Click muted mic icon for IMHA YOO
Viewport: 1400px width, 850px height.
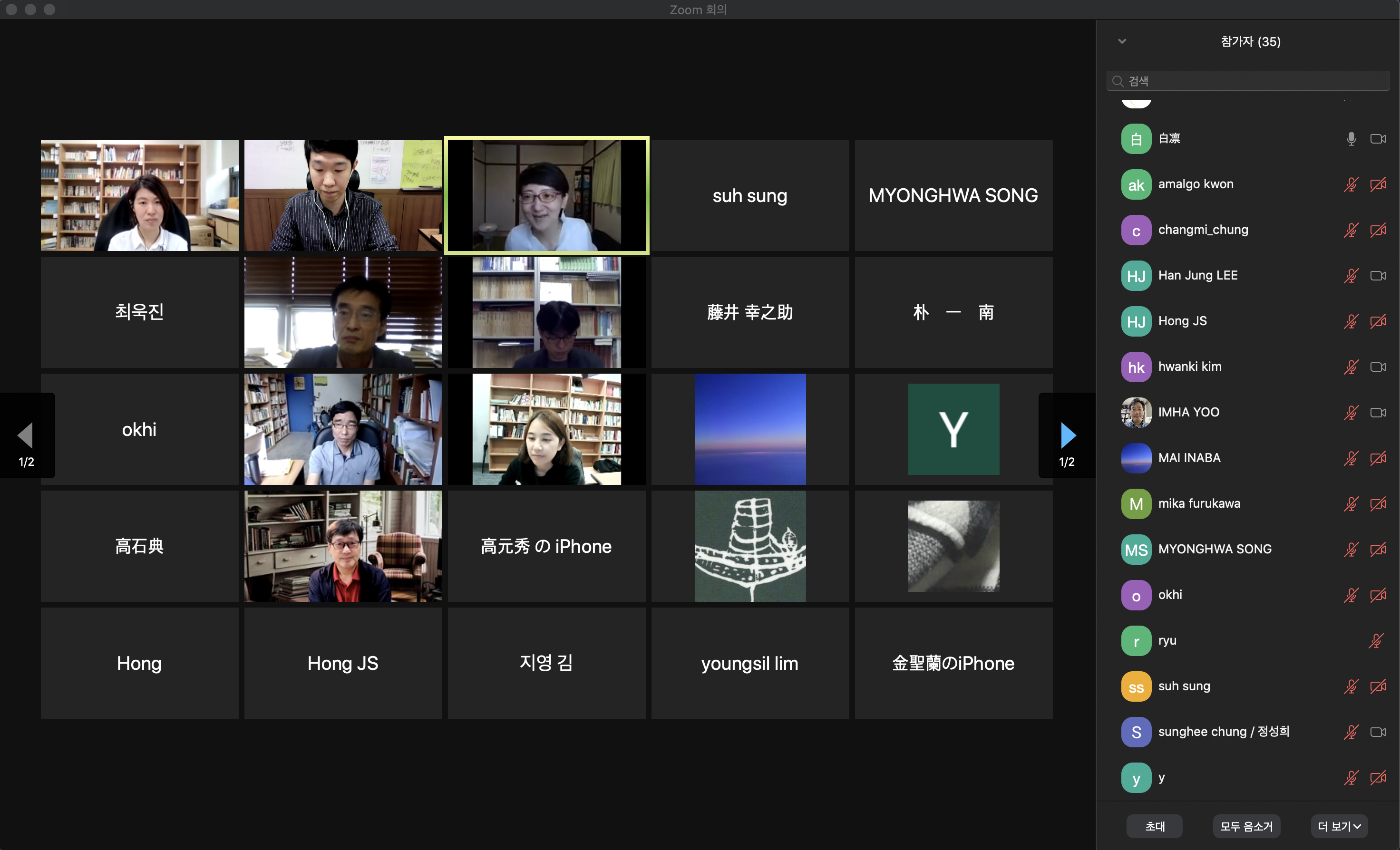click(x=1351, y=413)
